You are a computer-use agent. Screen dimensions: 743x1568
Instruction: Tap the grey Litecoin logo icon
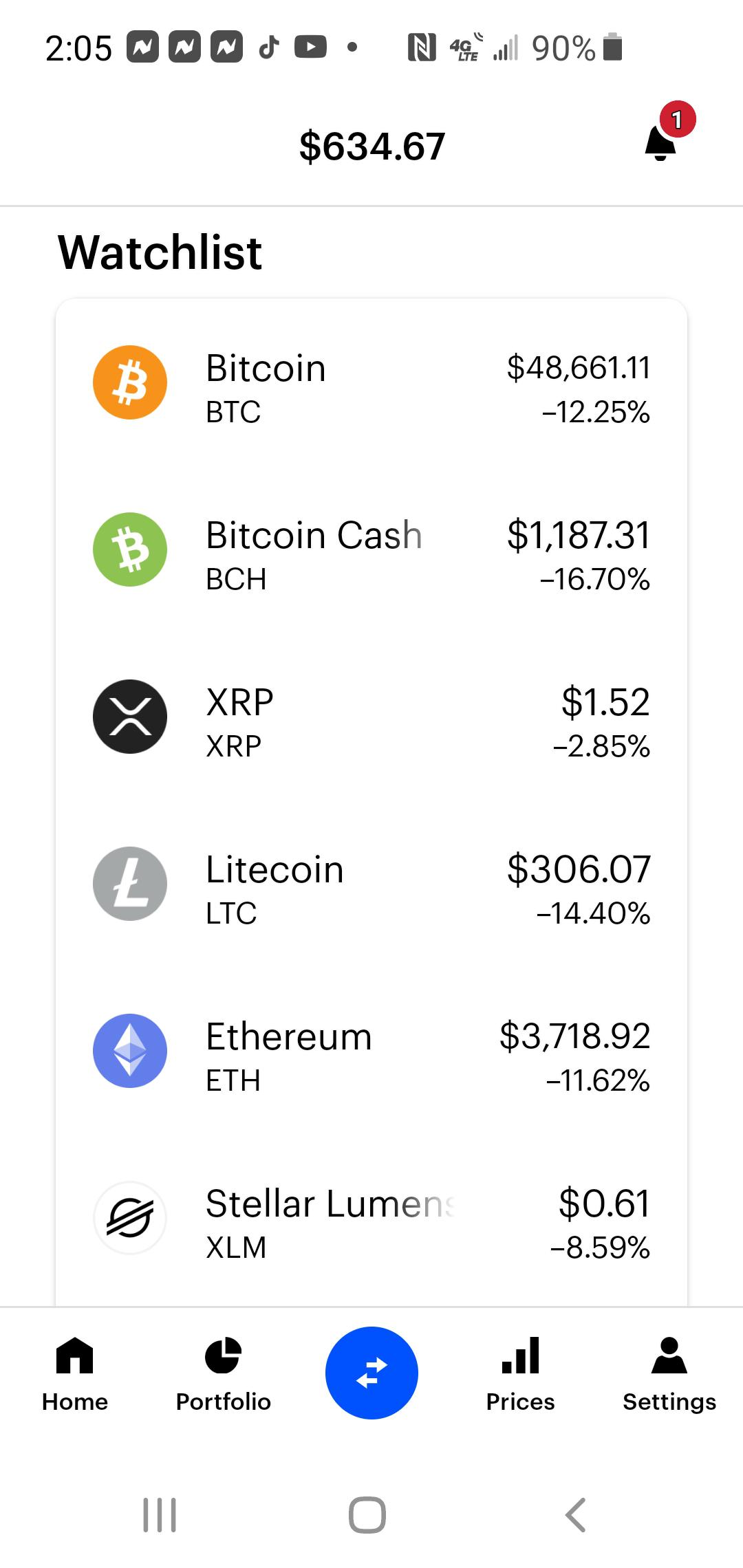coord(130,884)
